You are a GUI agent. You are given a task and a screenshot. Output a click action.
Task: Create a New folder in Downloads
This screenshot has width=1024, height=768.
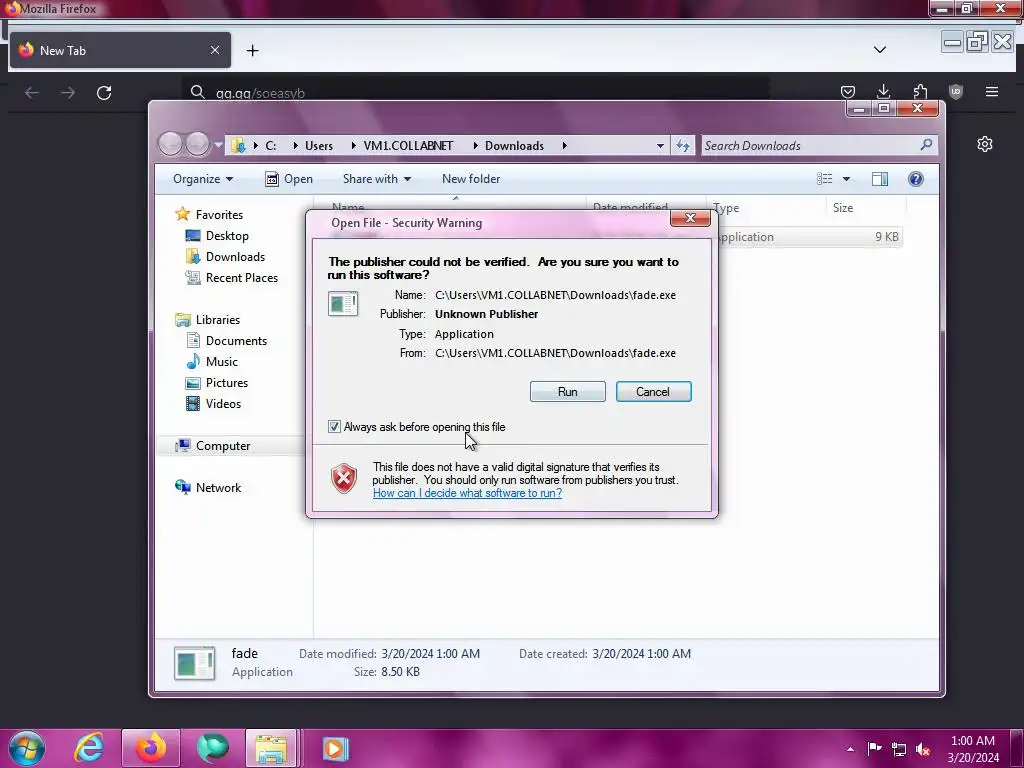click(471, 179)
